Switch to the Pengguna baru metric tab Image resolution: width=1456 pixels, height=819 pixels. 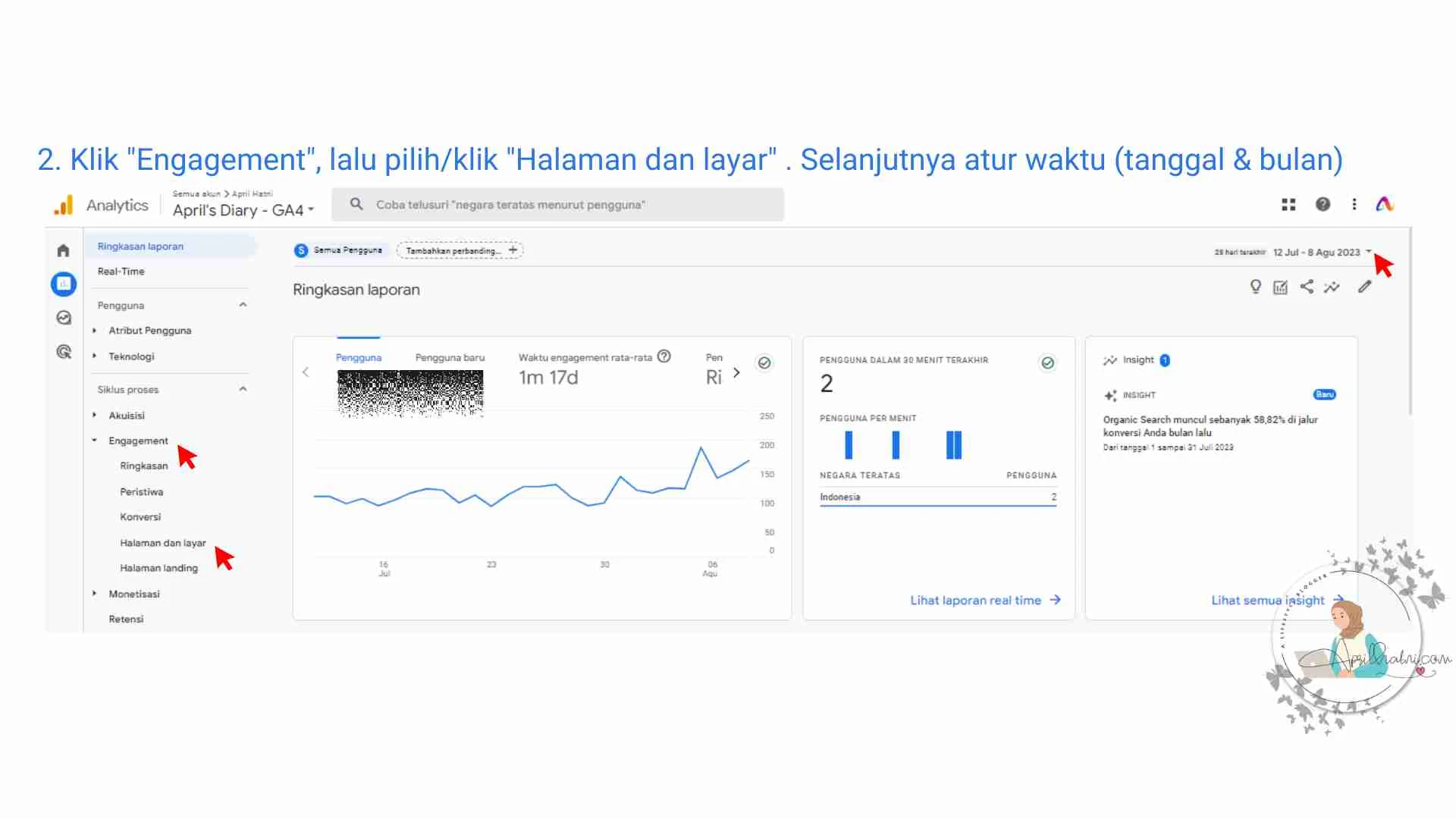(x=450, y=358)
